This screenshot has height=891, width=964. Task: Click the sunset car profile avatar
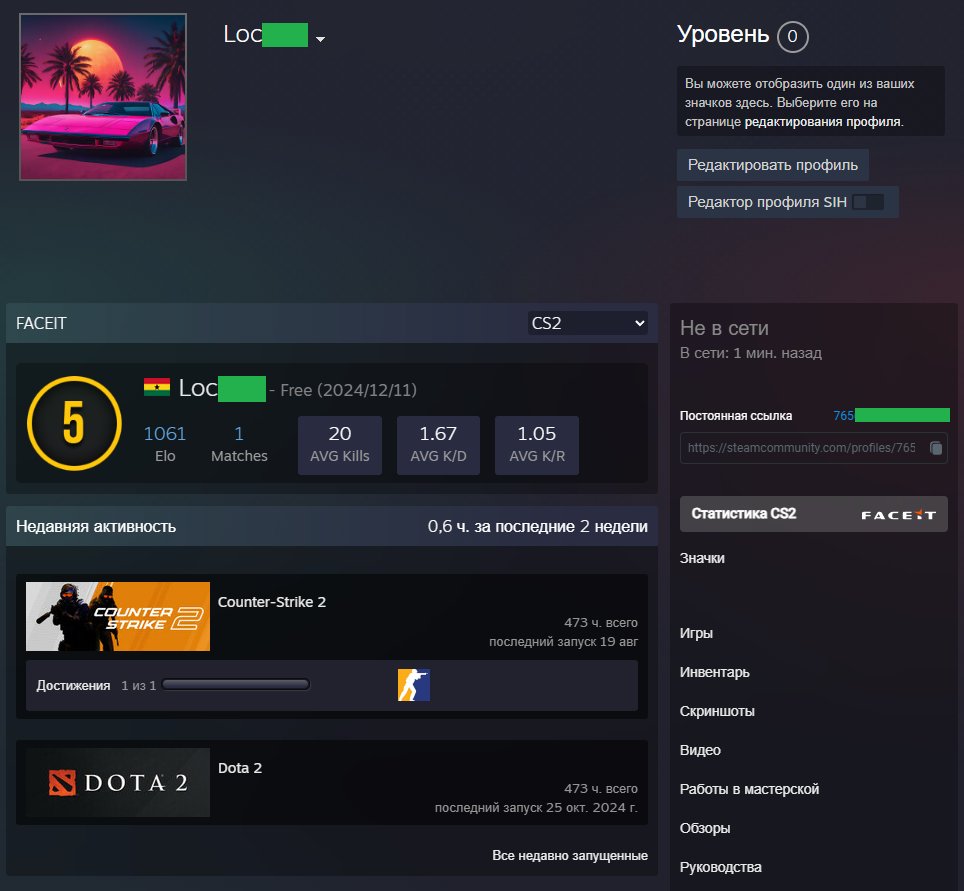103,97
